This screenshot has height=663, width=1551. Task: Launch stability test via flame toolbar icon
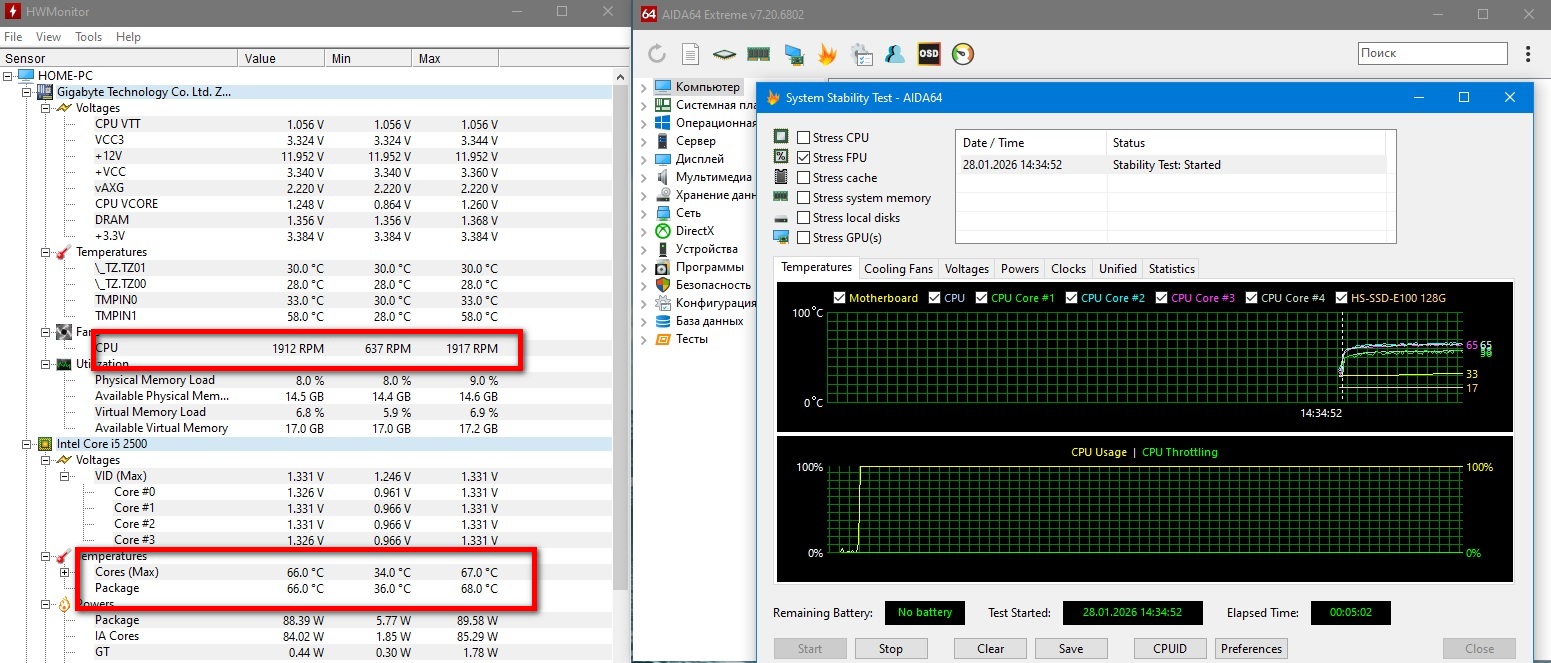pos(826,54)
